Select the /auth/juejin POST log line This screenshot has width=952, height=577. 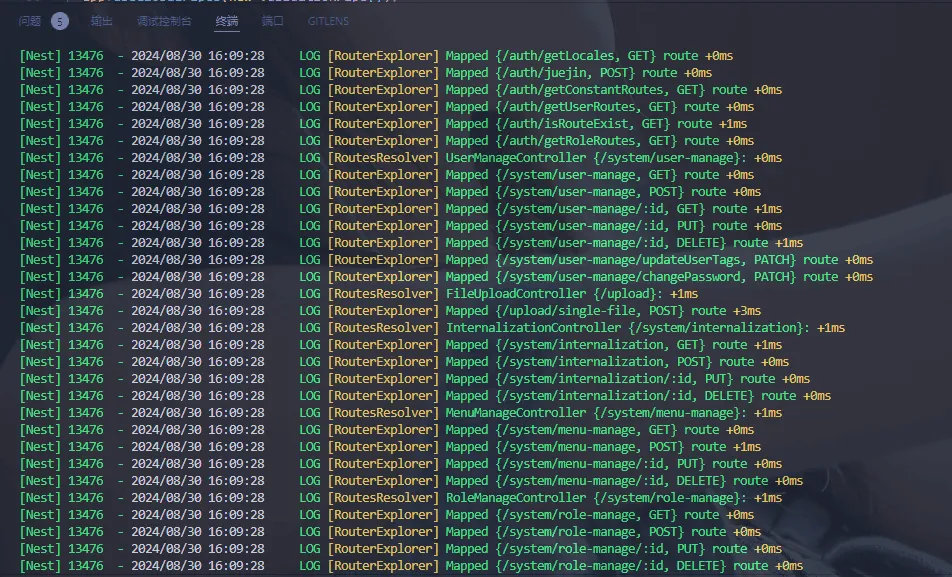[x=366, y=73]
